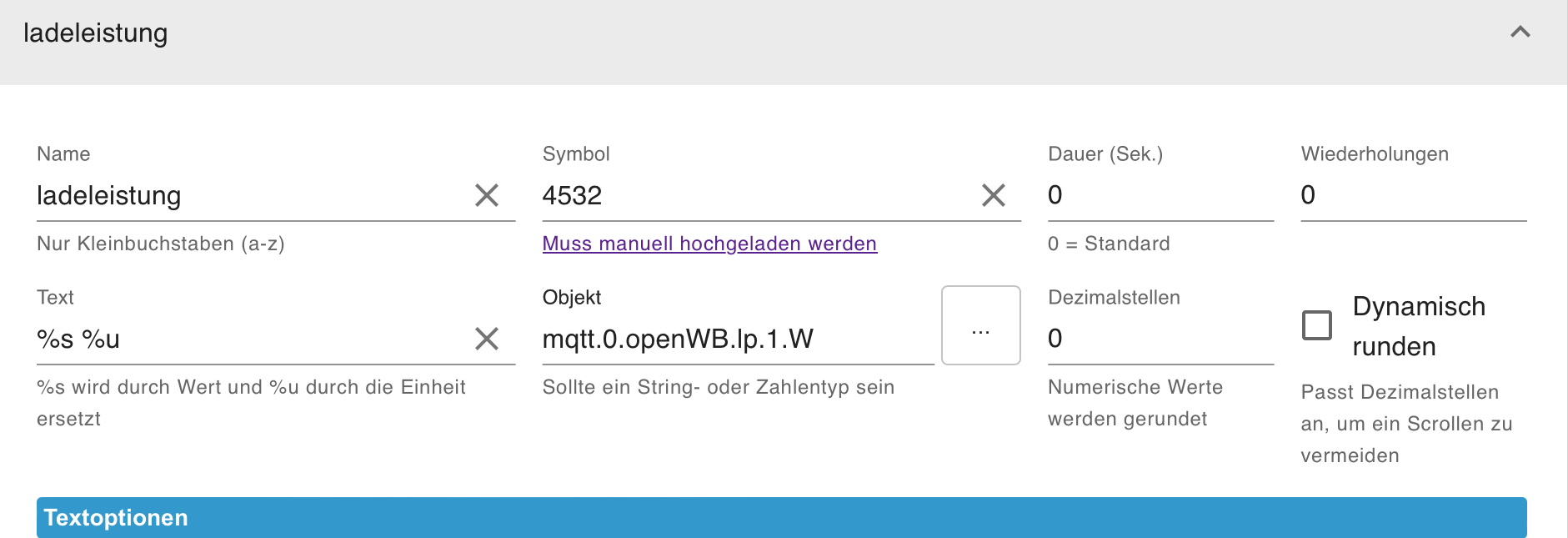Click the 'Objekt' field label
Screen dimensions: 1568x538
(x=572, y=298)
